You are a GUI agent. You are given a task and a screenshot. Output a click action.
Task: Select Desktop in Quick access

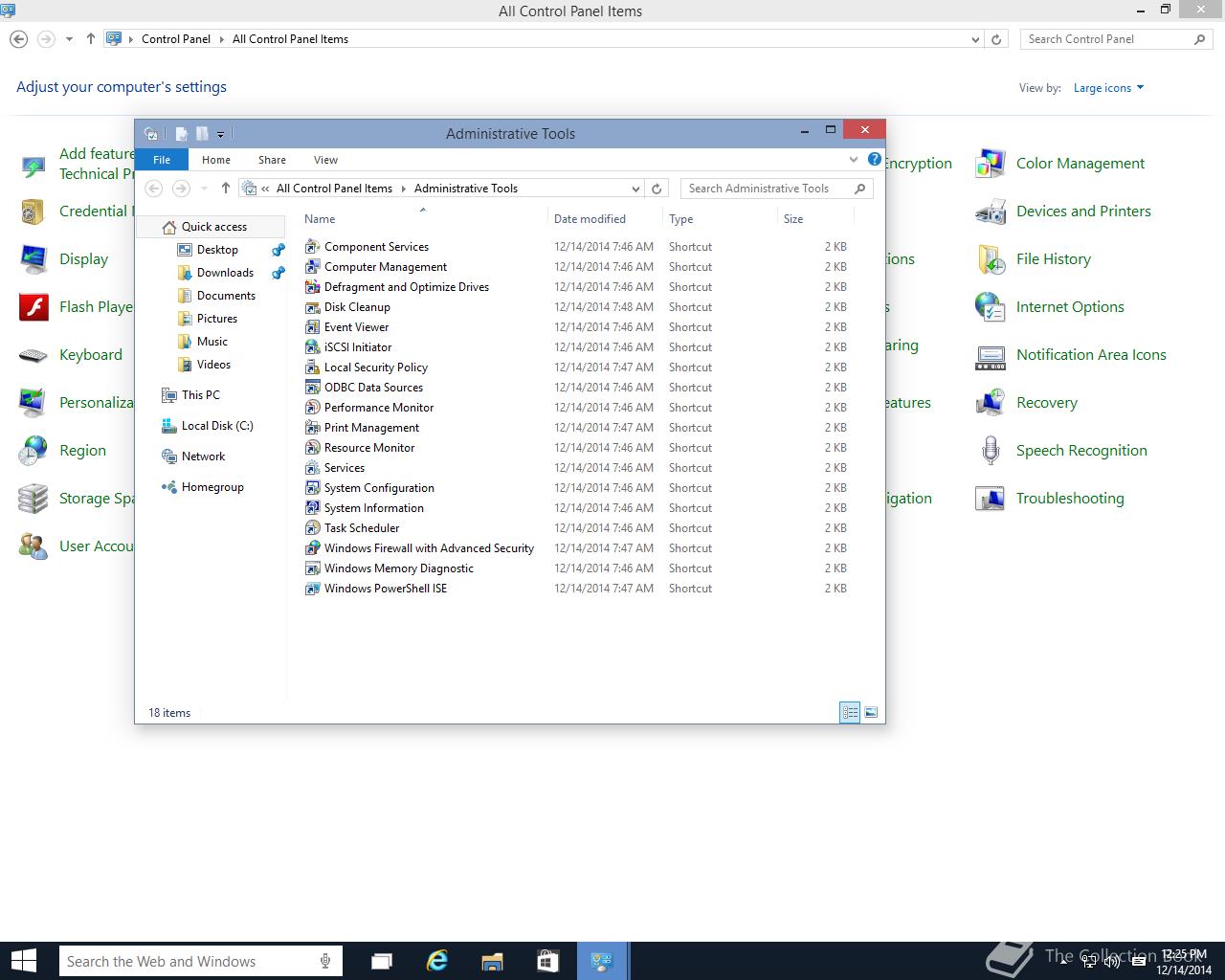pyautogui.click(x=217, y=250)
